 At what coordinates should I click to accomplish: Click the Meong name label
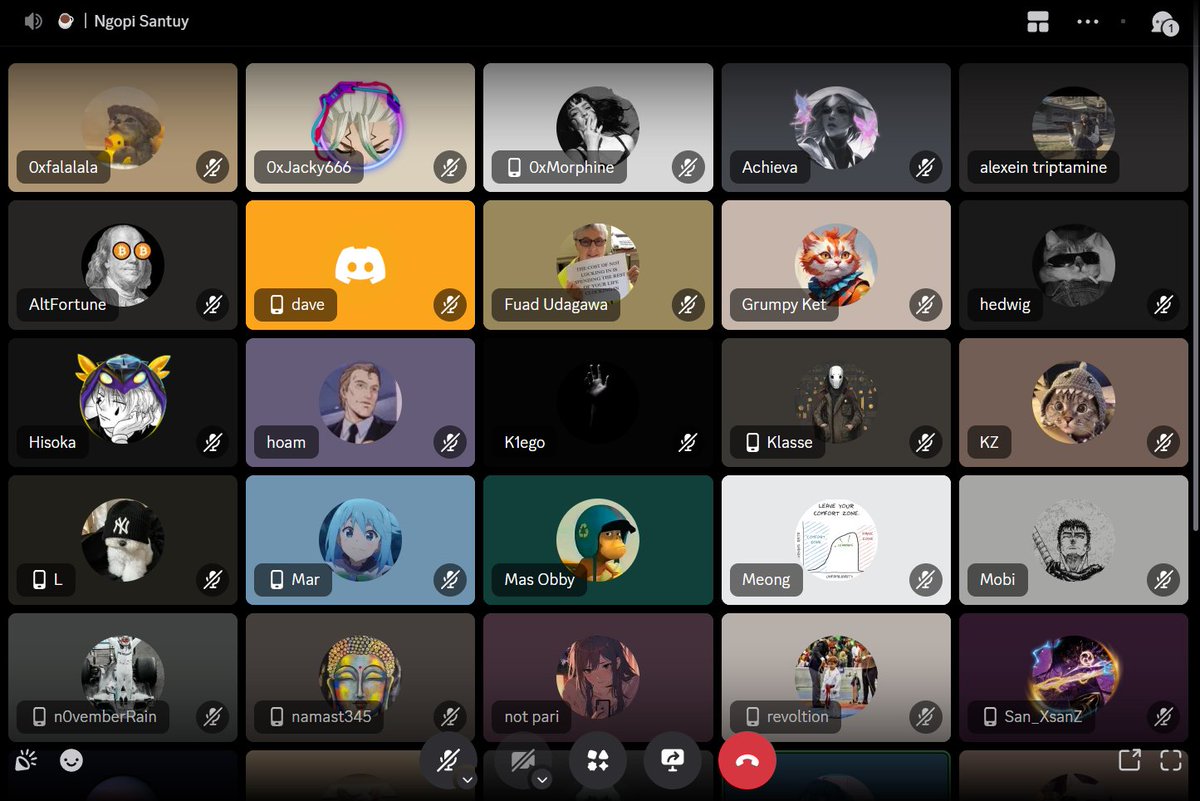click(x=766, y=579)
